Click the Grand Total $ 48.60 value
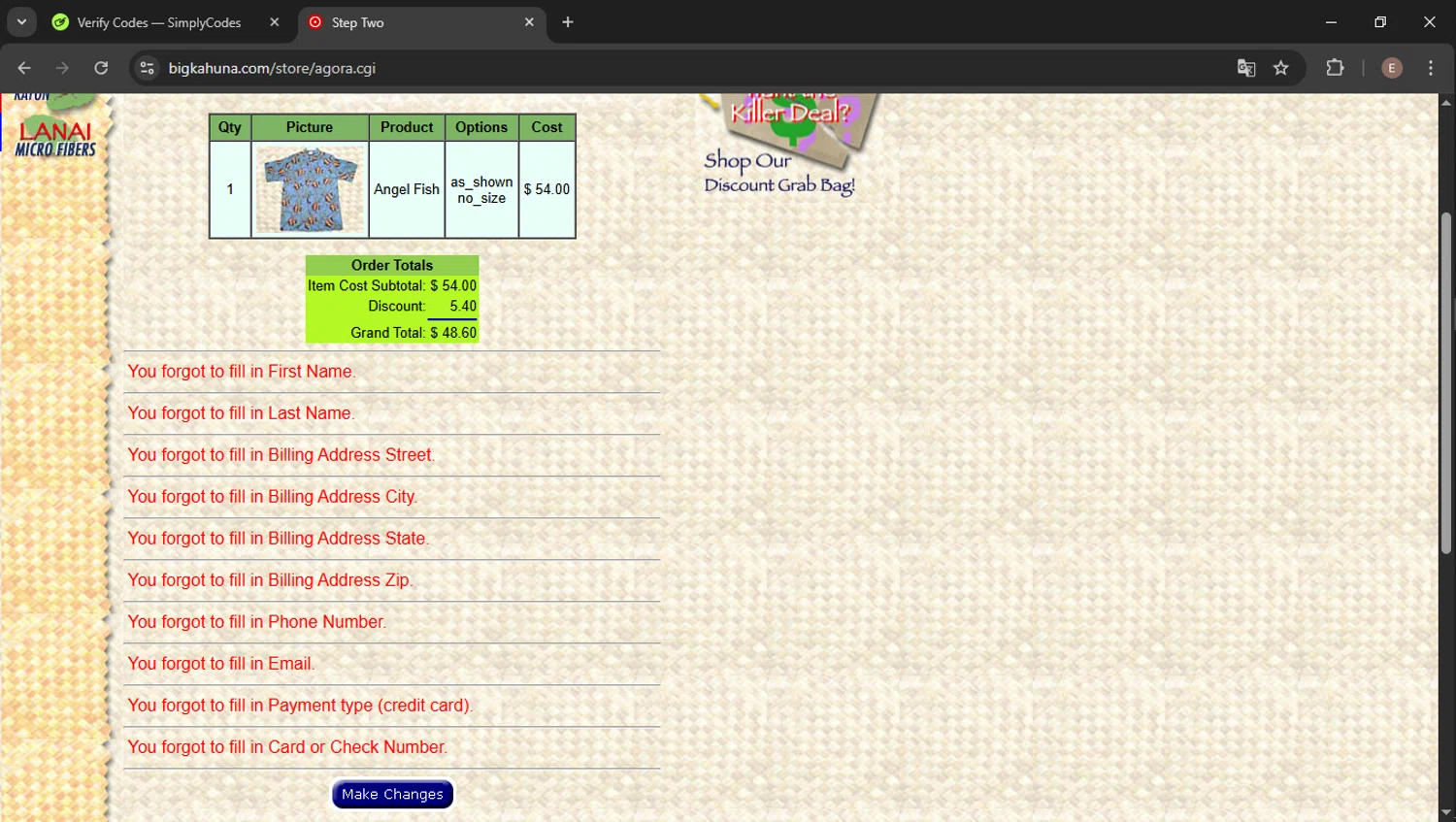This screenshot has width=1456, height=822. pos(453,333)
